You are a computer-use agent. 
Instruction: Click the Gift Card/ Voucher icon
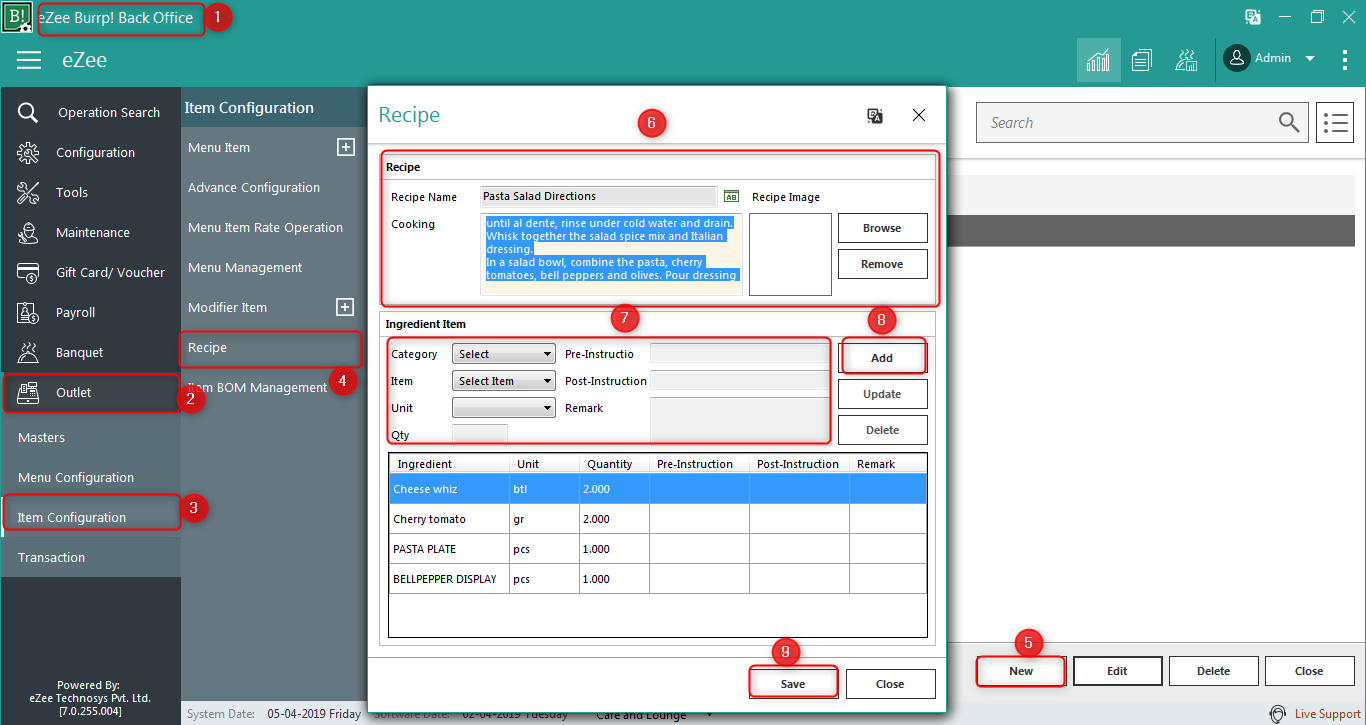[28, 272]
